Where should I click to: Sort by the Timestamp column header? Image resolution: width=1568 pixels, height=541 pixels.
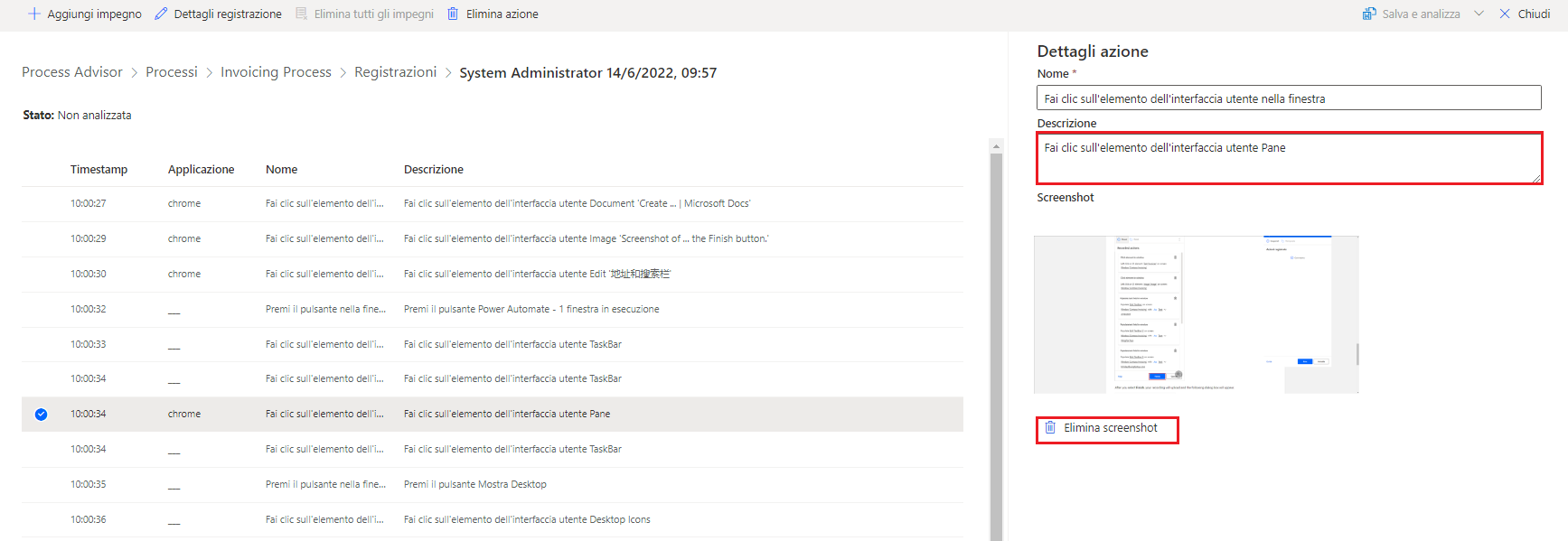99,170
